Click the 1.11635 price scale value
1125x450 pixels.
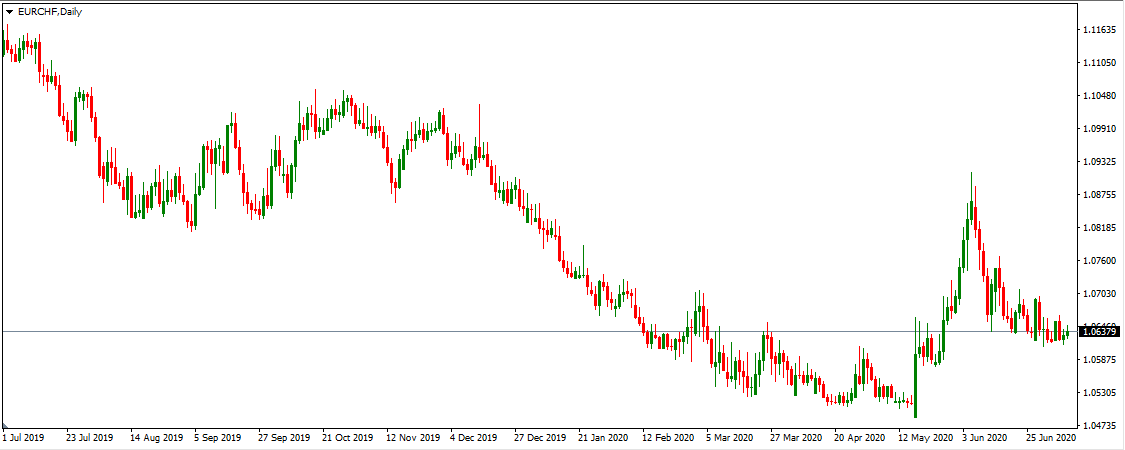1100,30
